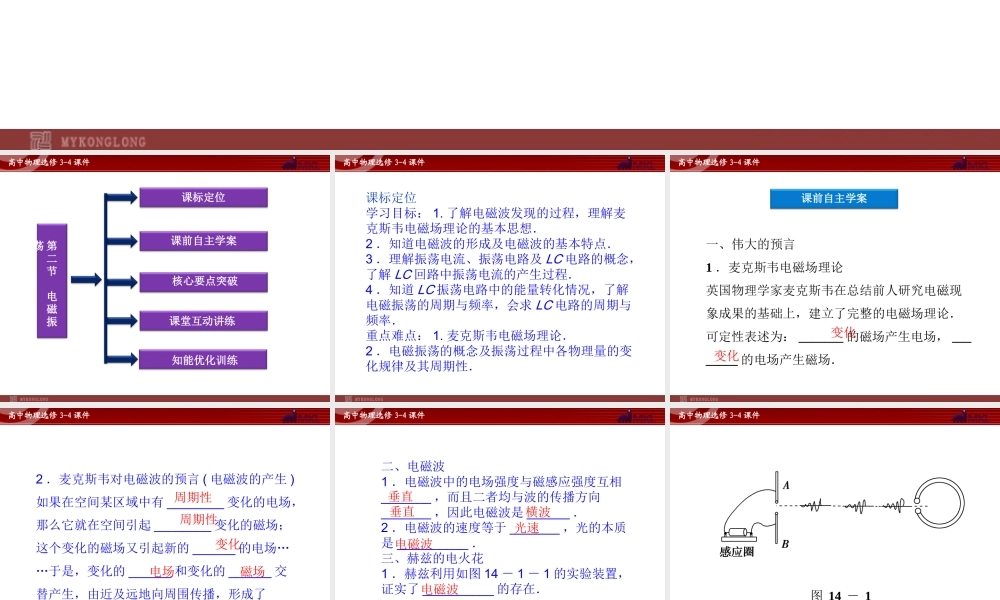Click the 一、伟大的预言 heading

point(750,244)
